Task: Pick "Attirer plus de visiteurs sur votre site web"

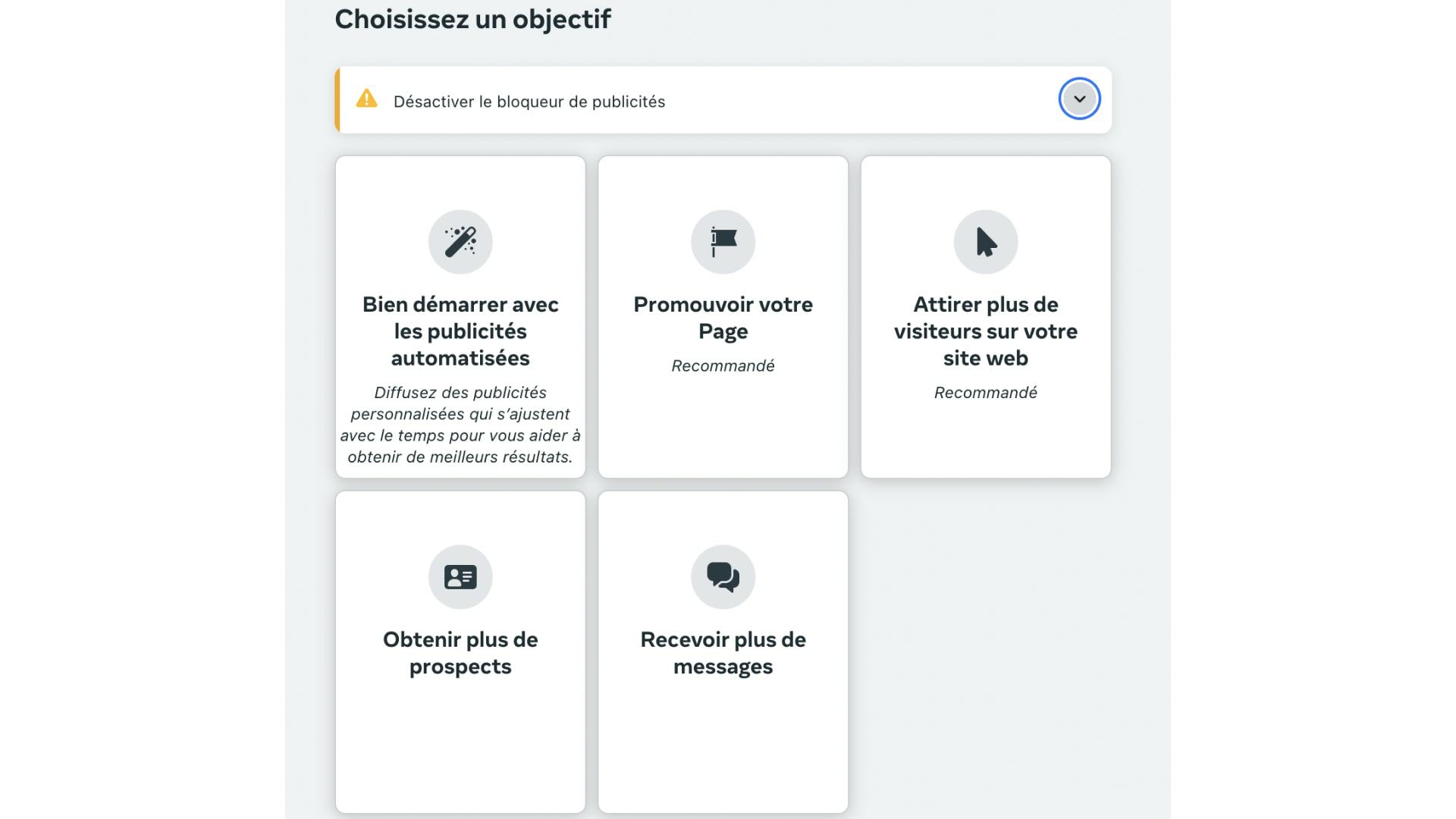Action: coord(985,331)
